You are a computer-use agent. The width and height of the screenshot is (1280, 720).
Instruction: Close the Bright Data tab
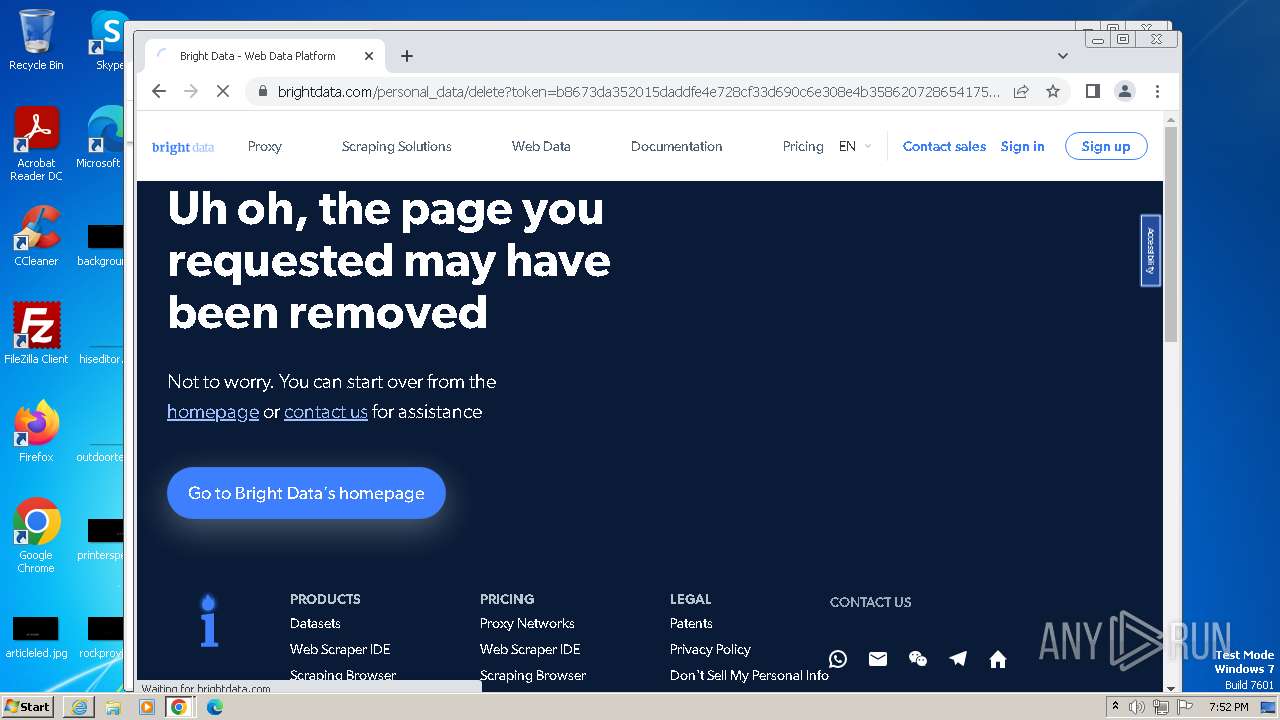(x=368, y=56)
